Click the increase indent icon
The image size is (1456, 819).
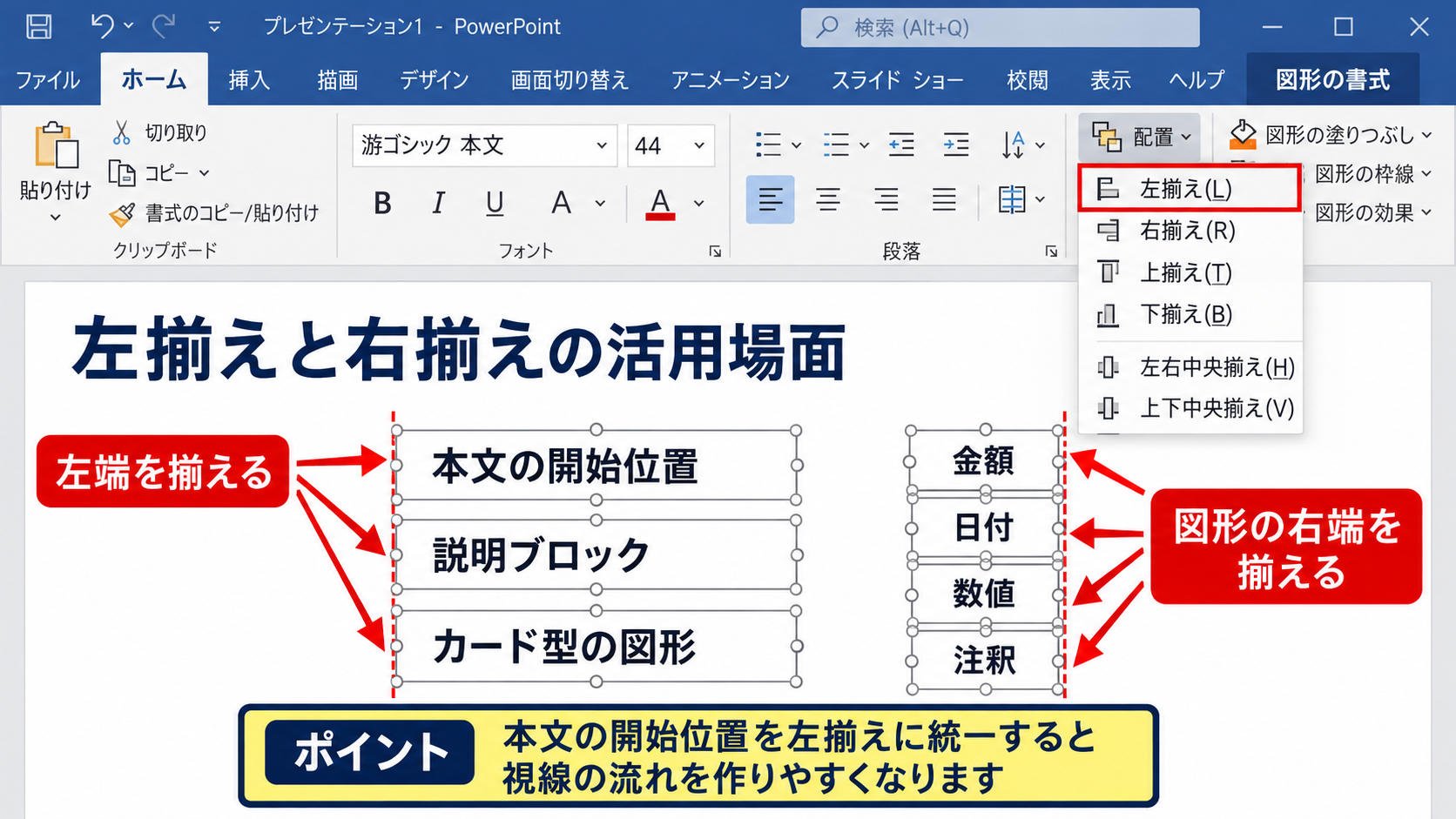click(x=956, y=144)
